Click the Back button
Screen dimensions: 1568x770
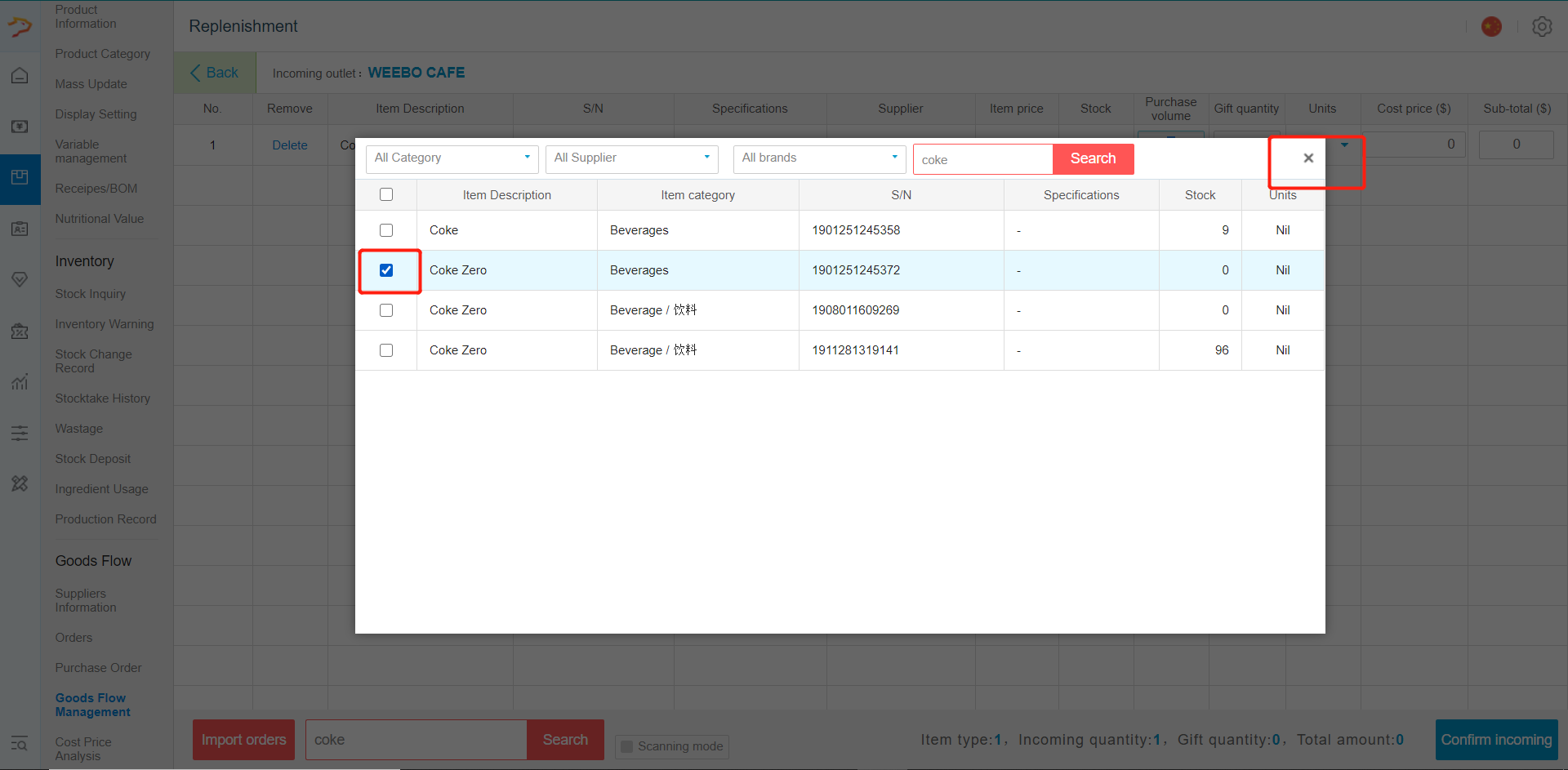[214, 73]
